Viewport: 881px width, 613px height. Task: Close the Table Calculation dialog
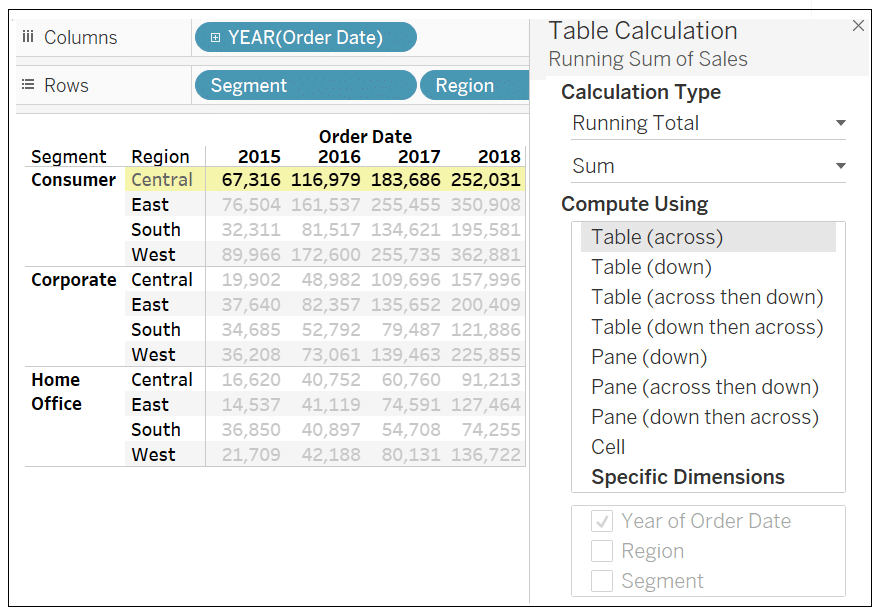858,25
